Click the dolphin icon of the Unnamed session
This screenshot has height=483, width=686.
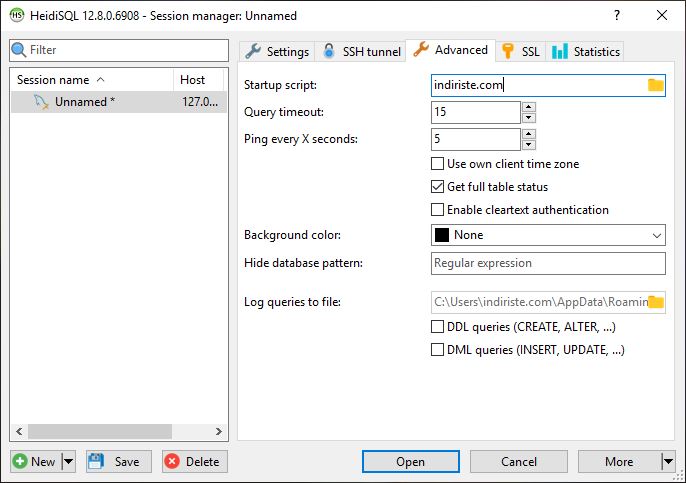(x=41, y=102)
